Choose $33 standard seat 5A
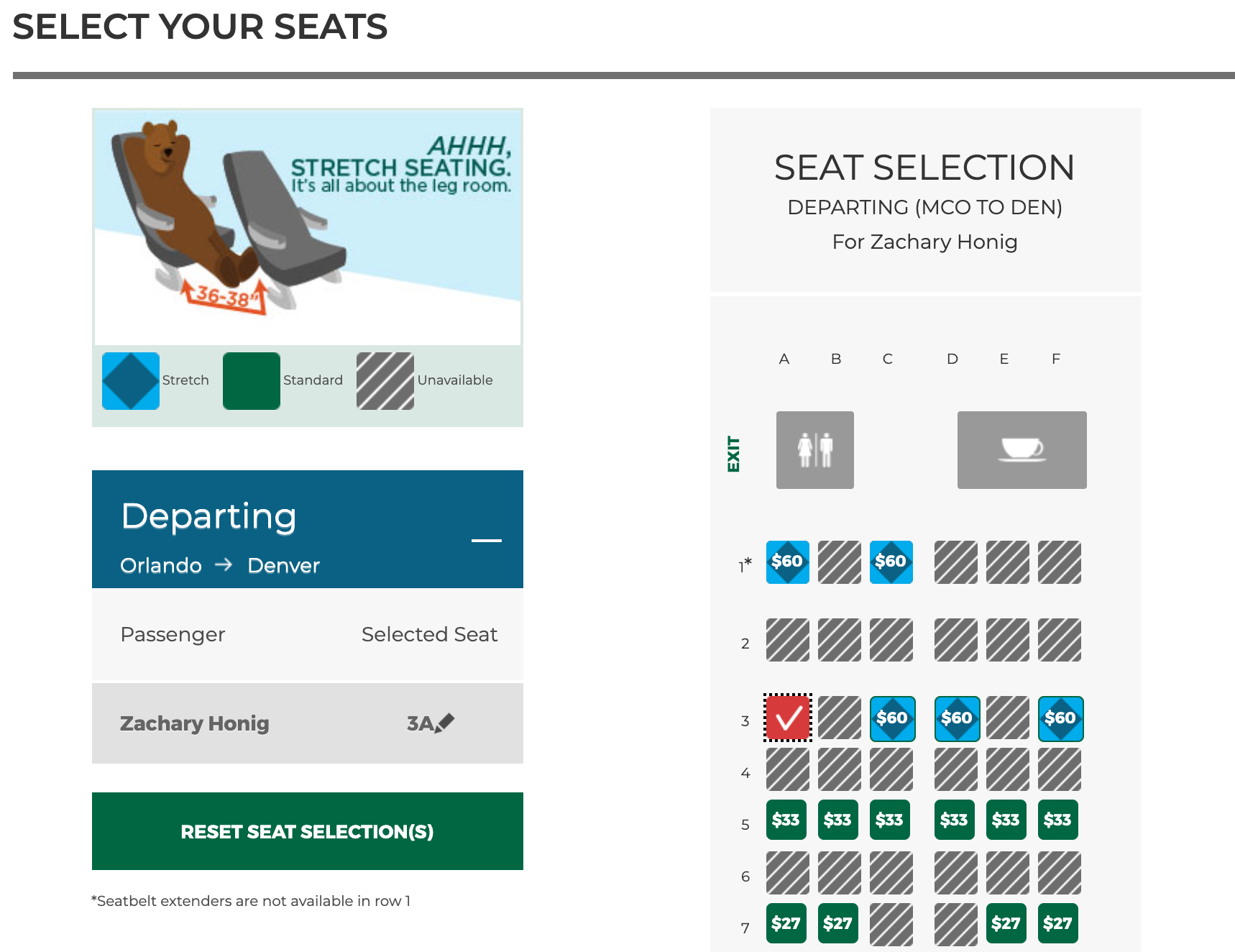This screenshot has height=952, width=1235. (x=786, y=820)
